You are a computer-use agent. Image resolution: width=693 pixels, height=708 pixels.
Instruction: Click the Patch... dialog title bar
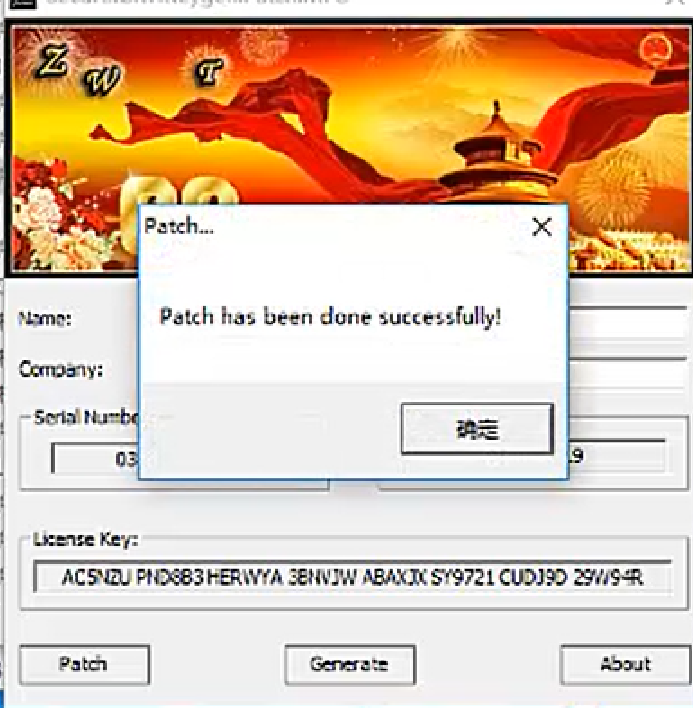tap(334, 226)
